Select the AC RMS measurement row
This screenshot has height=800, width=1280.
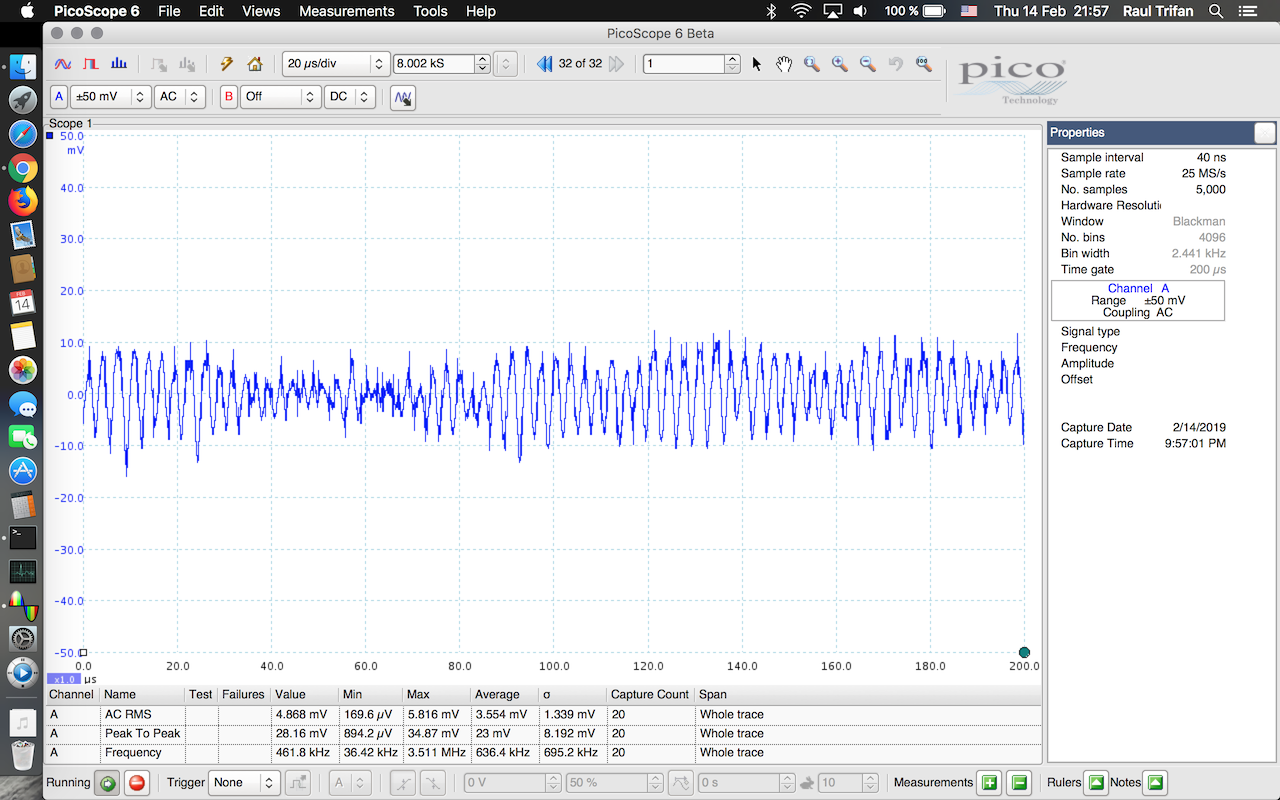coord(544,714)
